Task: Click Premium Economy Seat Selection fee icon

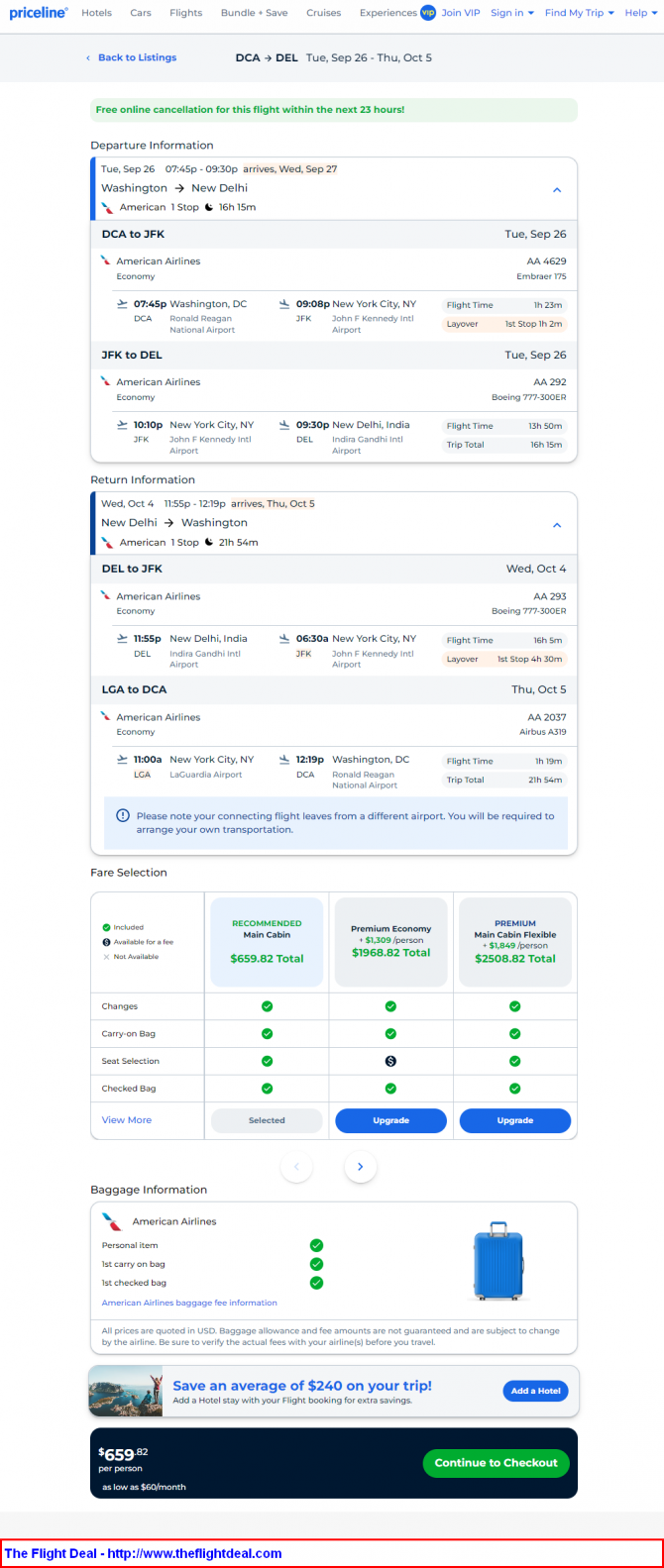Action: tap(390, 1061)
